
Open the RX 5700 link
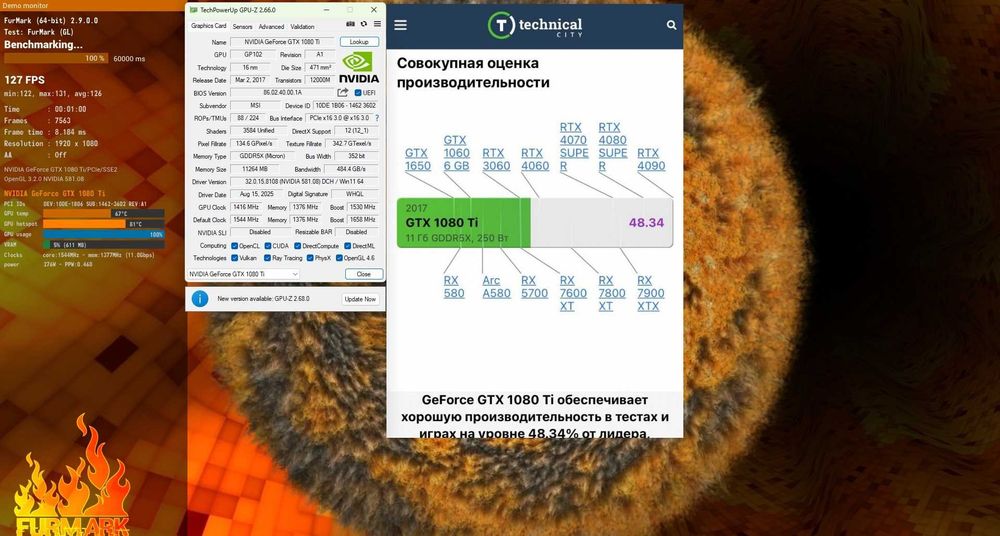pos(534,287)
